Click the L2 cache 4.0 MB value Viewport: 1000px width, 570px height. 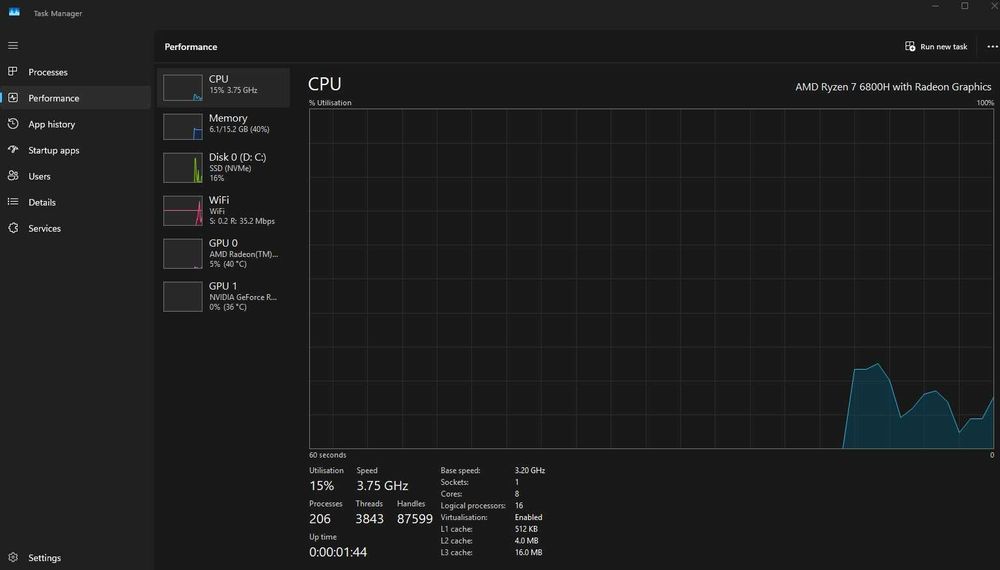(x=527, y=541)
